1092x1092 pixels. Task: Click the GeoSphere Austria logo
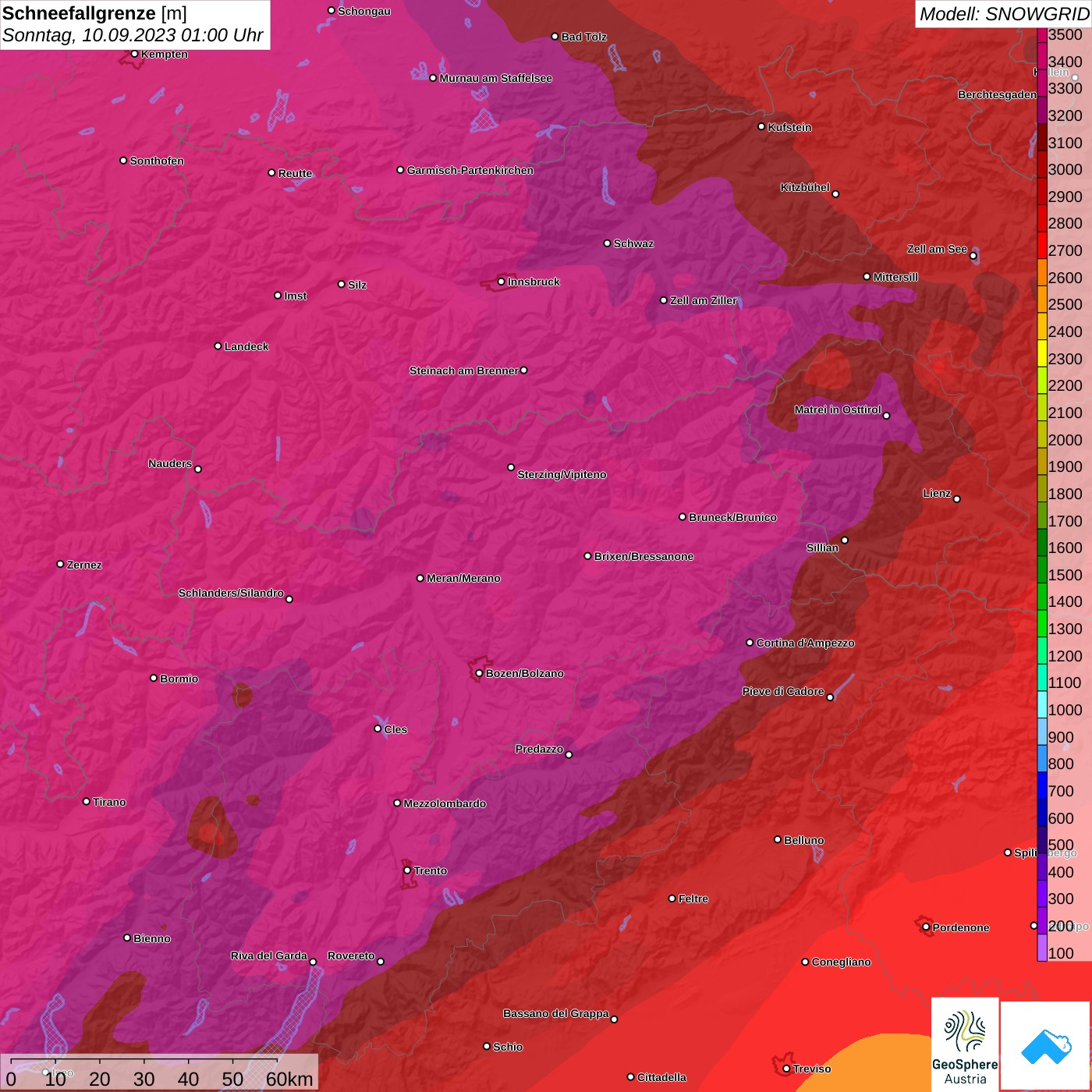(x=965, y=1044)
